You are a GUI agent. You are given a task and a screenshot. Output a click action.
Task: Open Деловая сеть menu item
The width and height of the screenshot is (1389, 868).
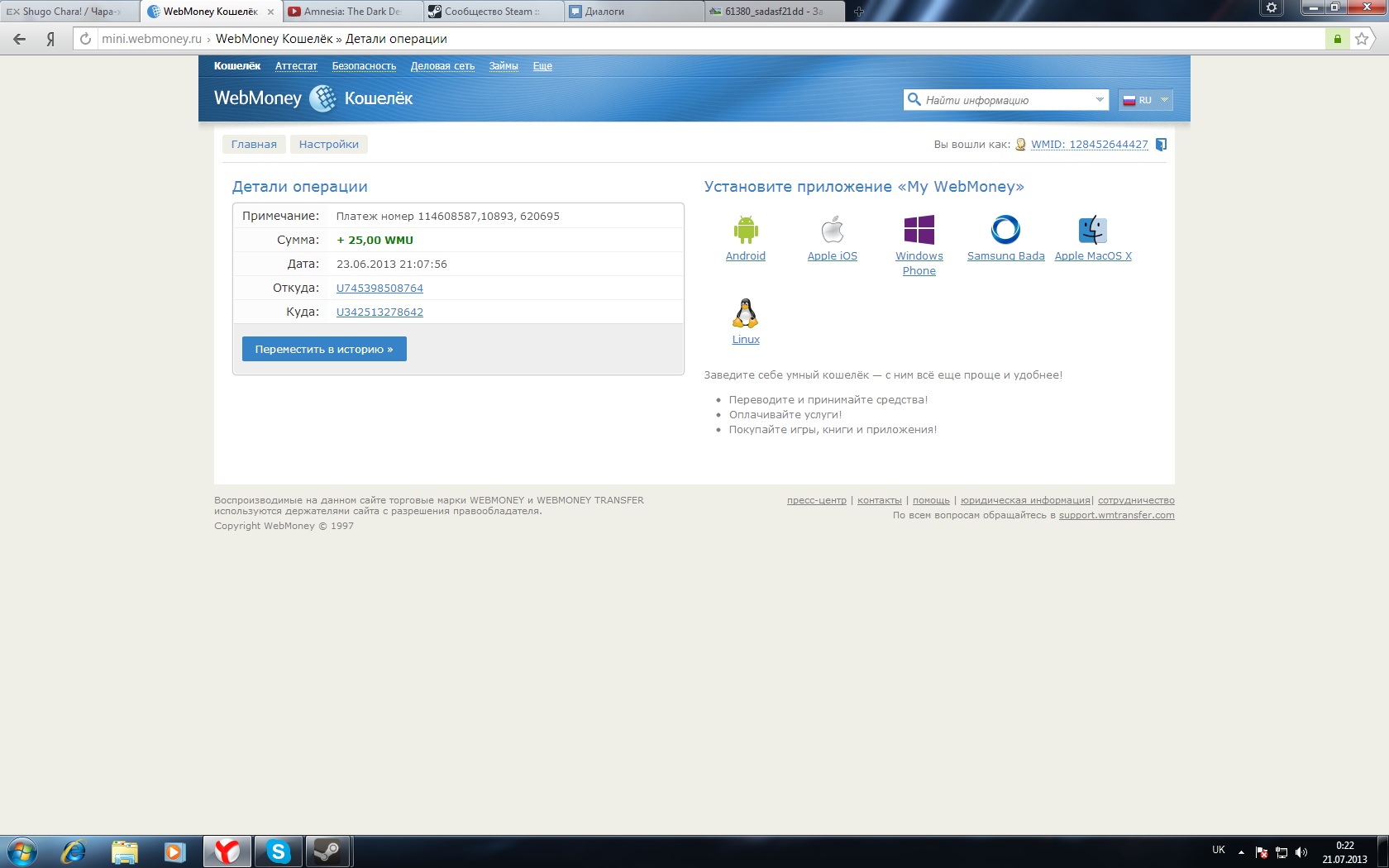(x=442, y=66)
